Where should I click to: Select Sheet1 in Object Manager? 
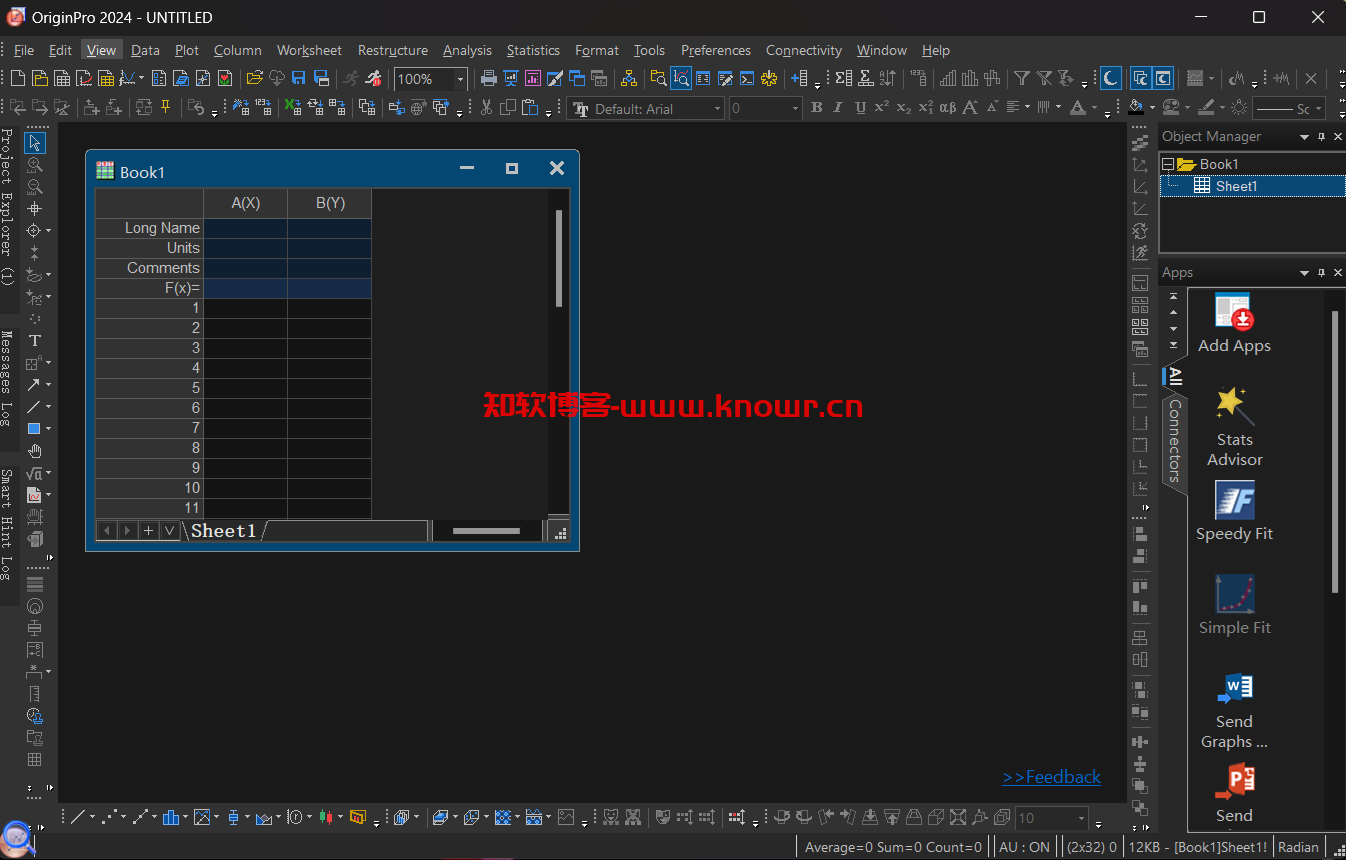[x=1236, y=186]
